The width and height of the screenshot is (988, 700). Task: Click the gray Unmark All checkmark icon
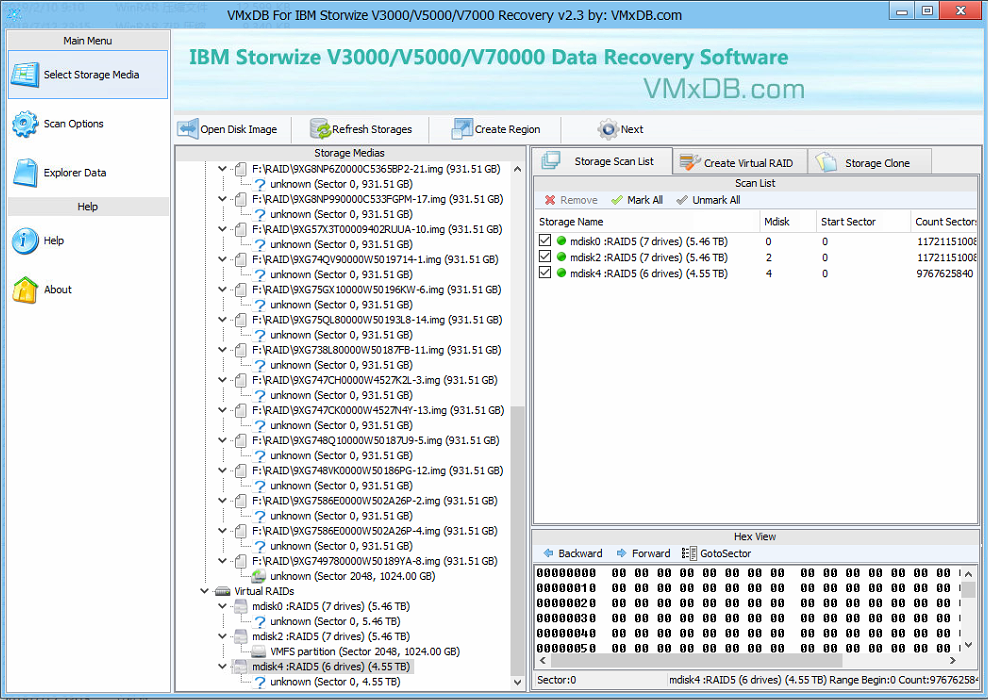point(682,200)
